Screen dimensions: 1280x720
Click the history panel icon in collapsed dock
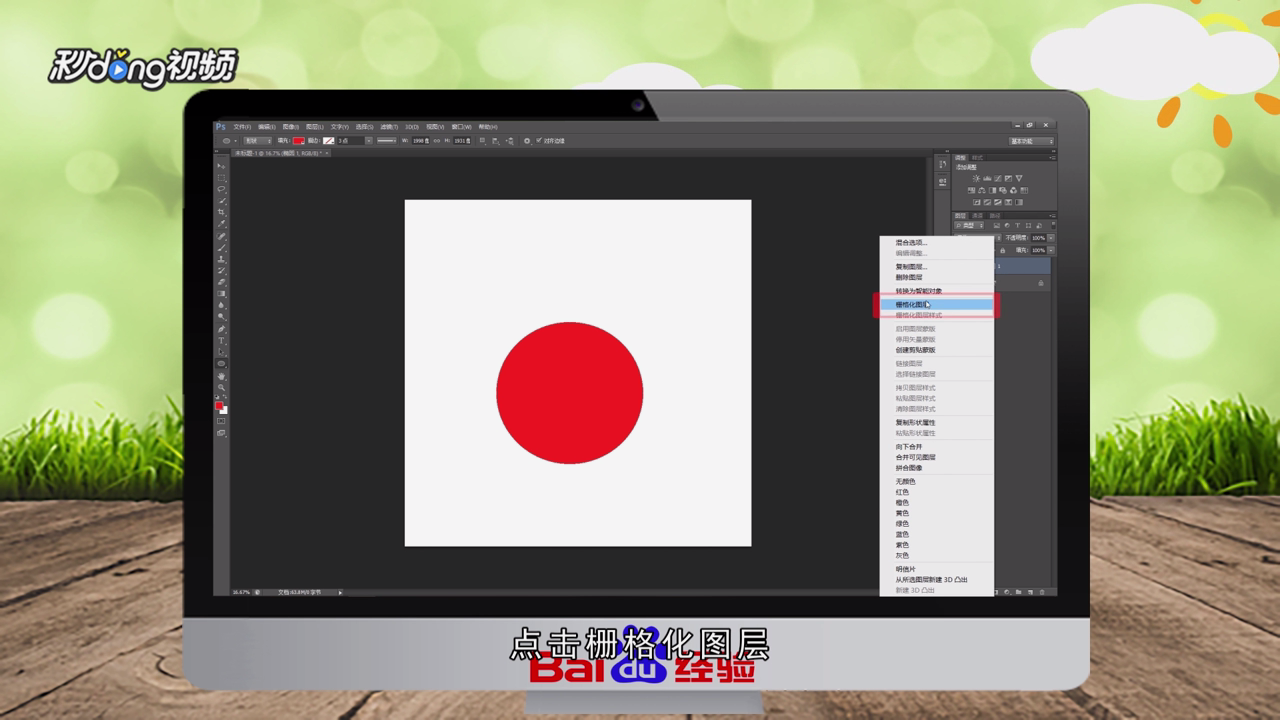point(942,164)
